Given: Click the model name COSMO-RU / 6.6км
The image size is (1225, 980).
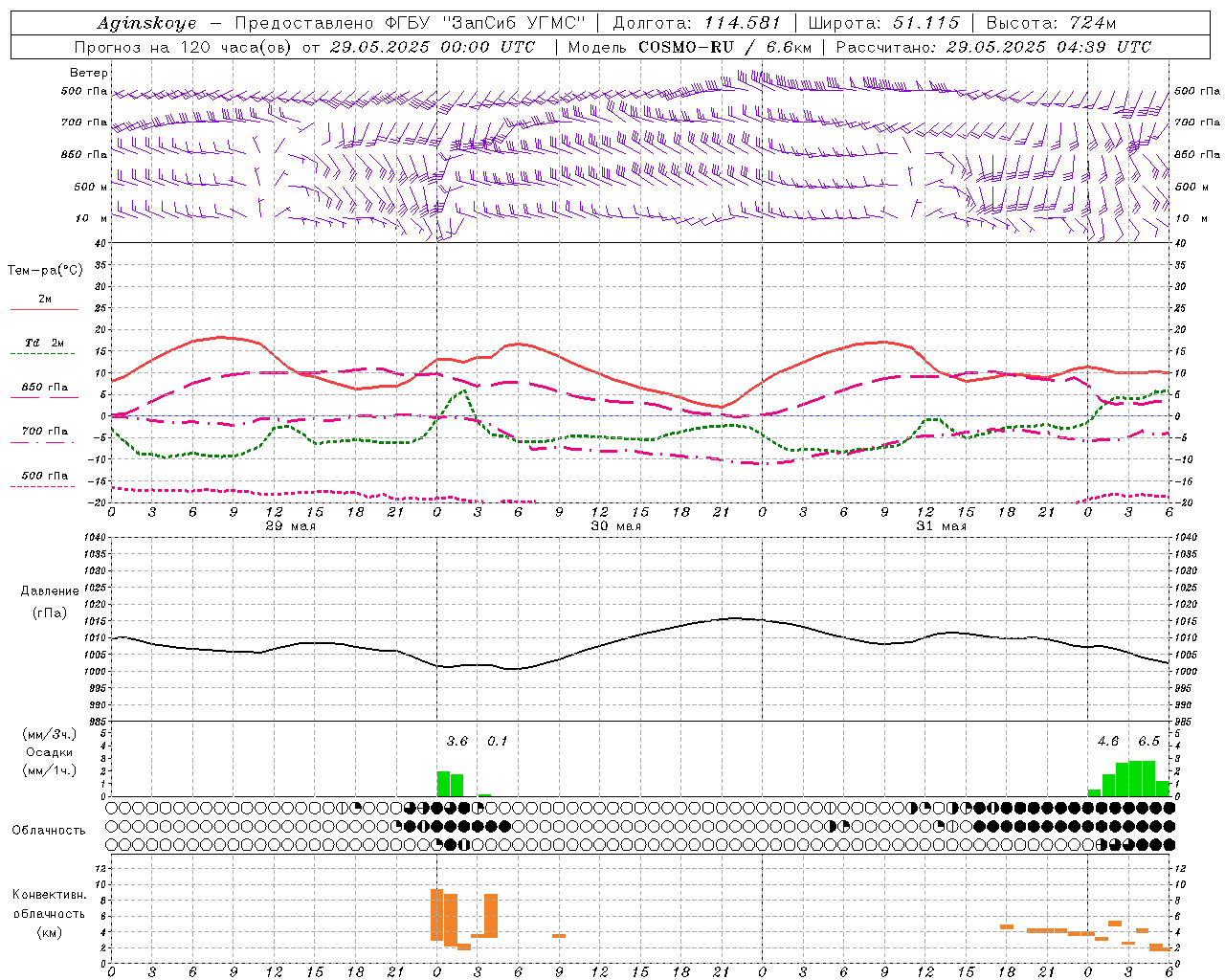Looking at the screenshot, I should [x=725, y=47].
